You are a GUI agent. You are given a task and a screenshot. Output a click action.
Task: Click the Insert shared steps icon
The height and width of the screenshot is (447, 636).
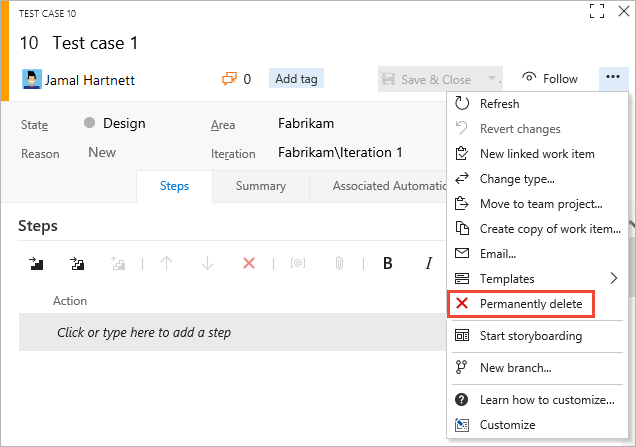[x=77, y=264]
